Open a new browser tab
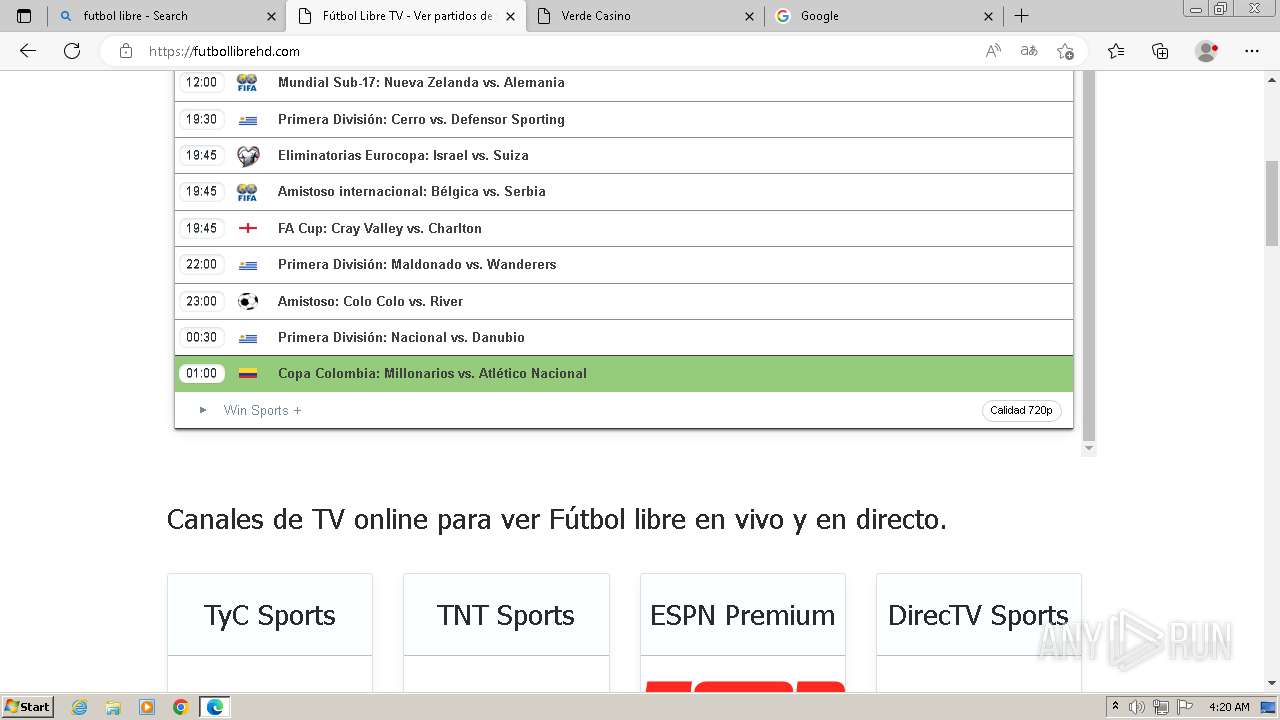1280x720 pixels. 1021,16
